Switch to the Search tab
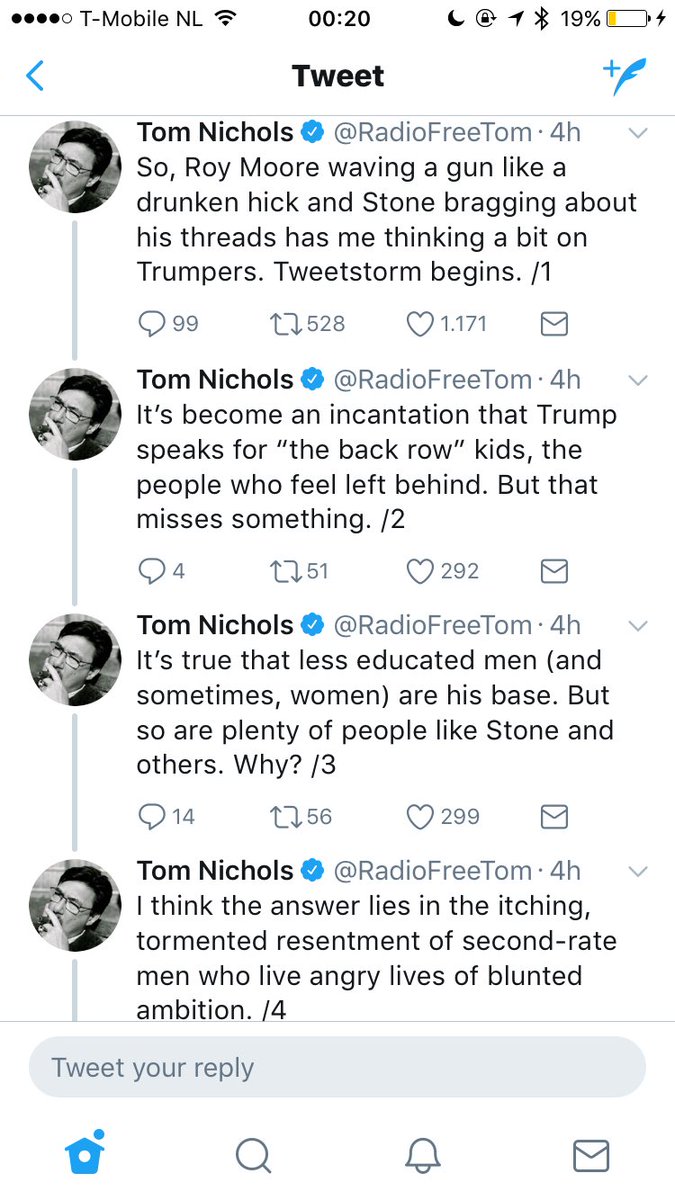The height and width of the screenshot is (1200, 675). [253, 1155]
